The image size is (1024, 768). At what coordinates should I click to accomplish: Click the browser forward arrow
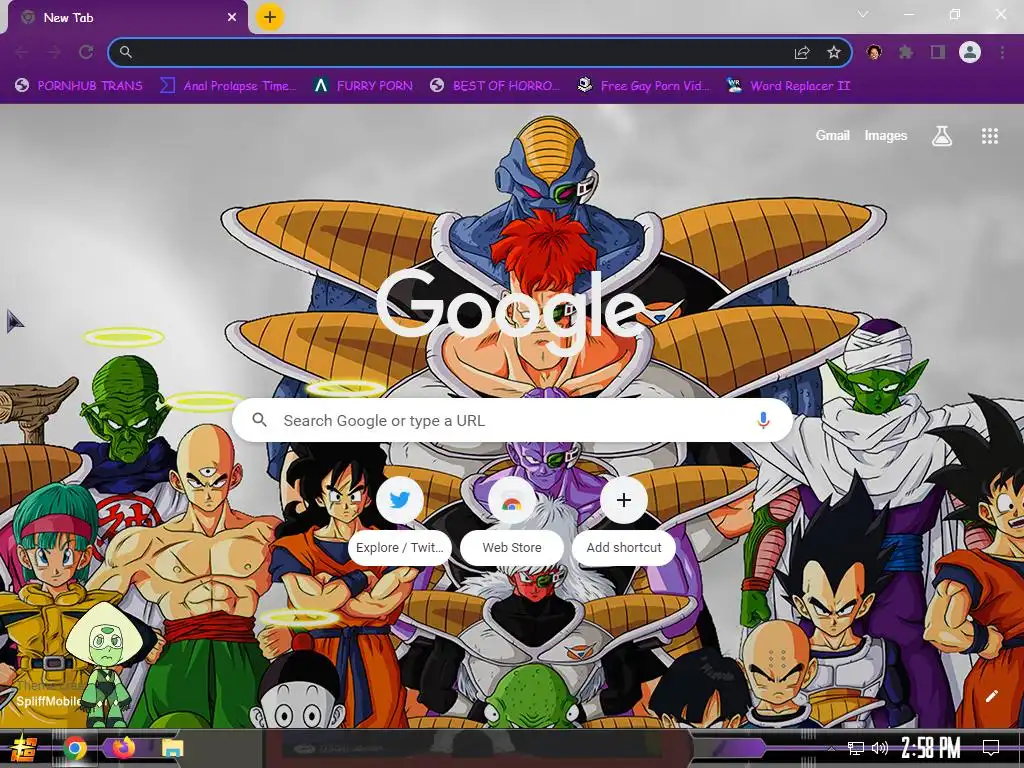(x=54, y=52)
